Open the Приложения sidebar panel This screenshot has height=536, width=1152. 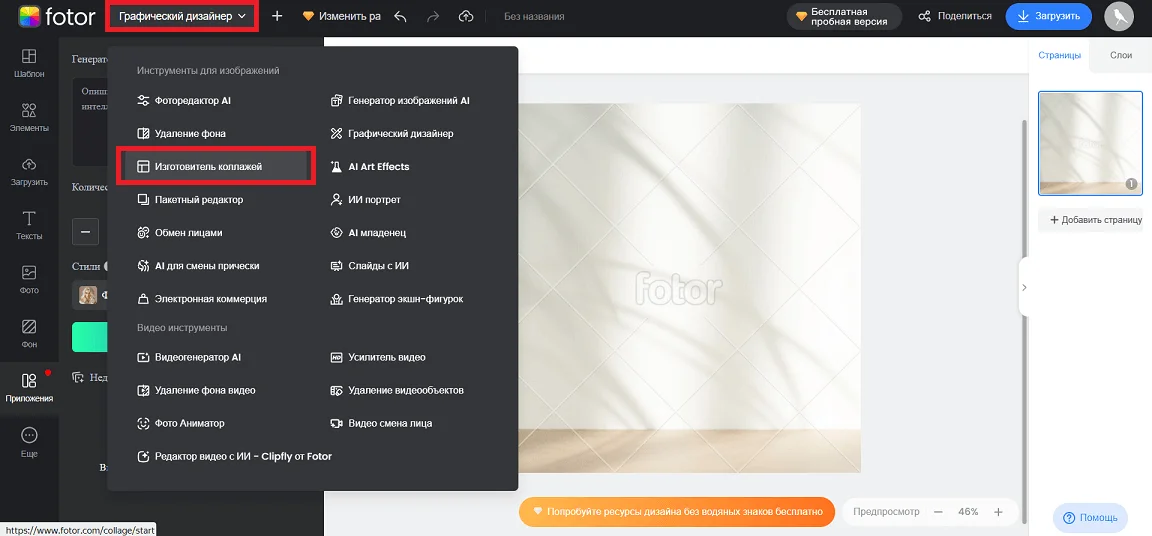(29, 388)
